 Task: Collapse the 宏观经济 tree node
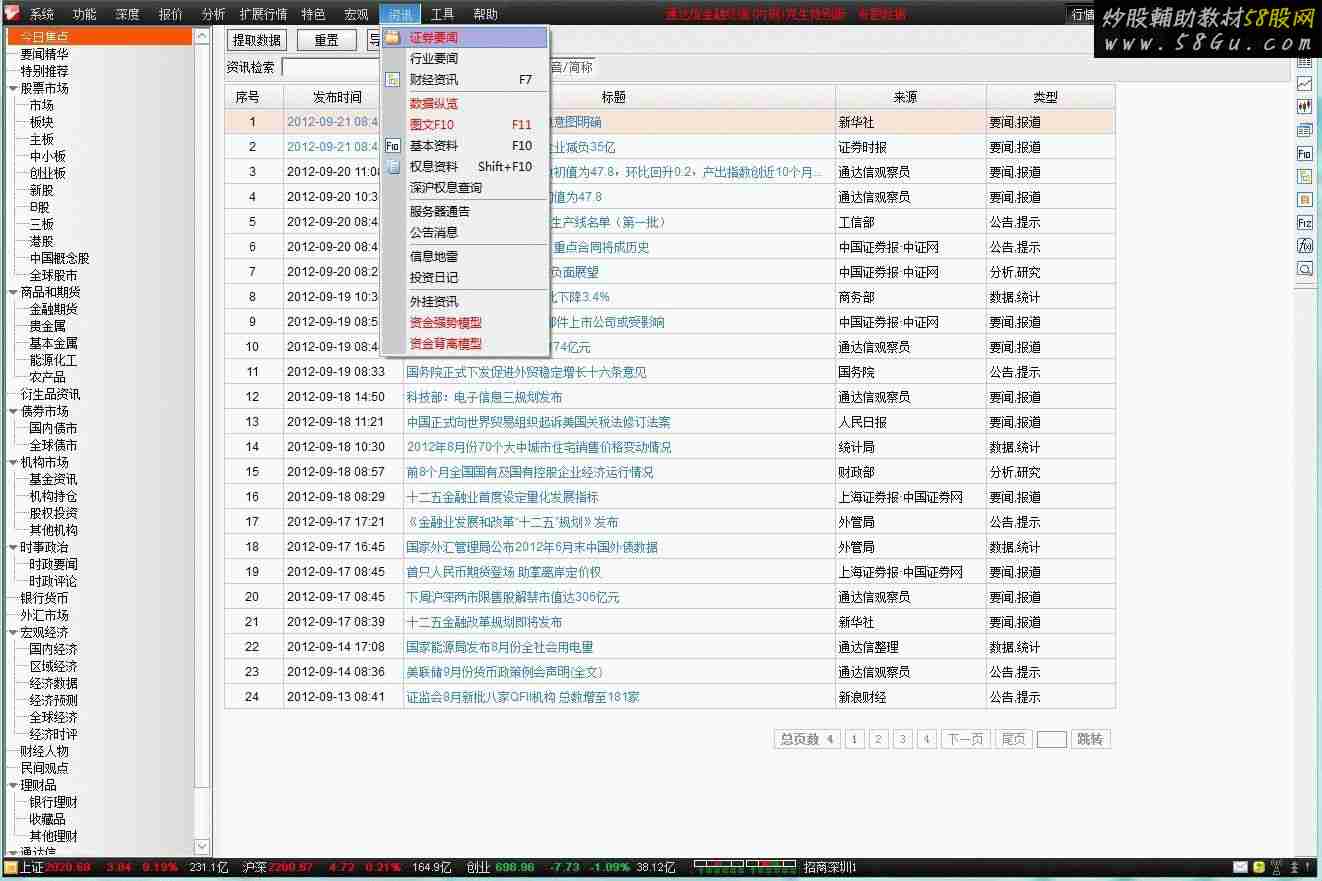tap(13, 632)
